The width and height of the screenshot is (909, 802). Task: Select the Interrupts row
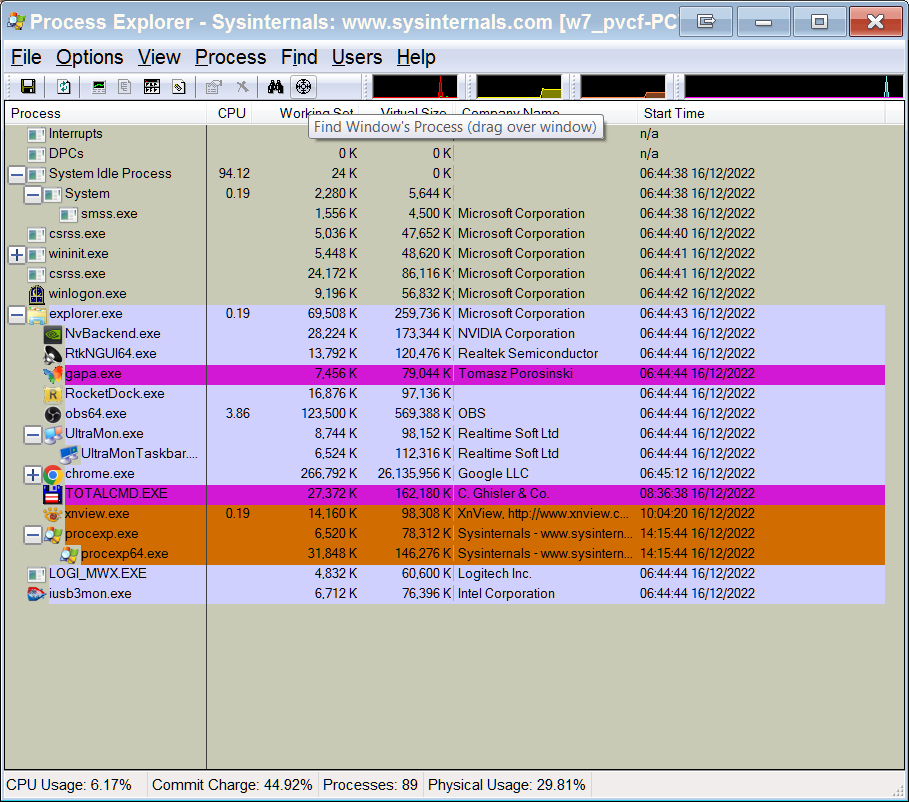(445, 134)
